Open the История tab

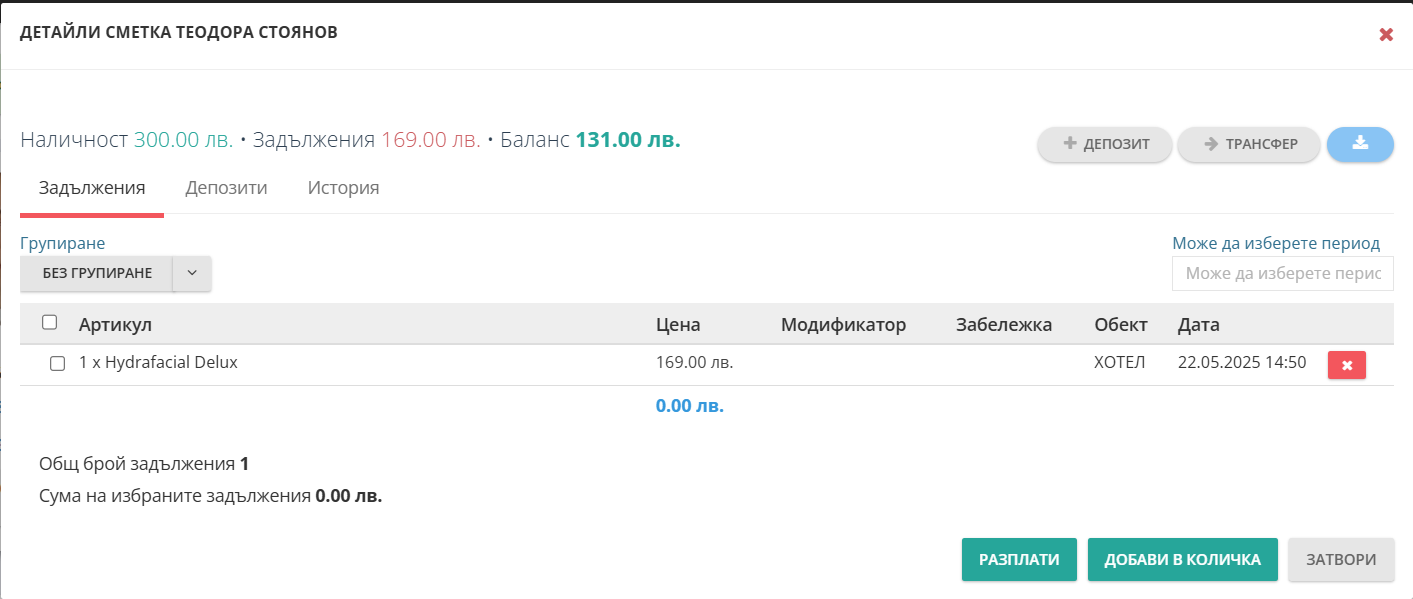click(343, 187)
